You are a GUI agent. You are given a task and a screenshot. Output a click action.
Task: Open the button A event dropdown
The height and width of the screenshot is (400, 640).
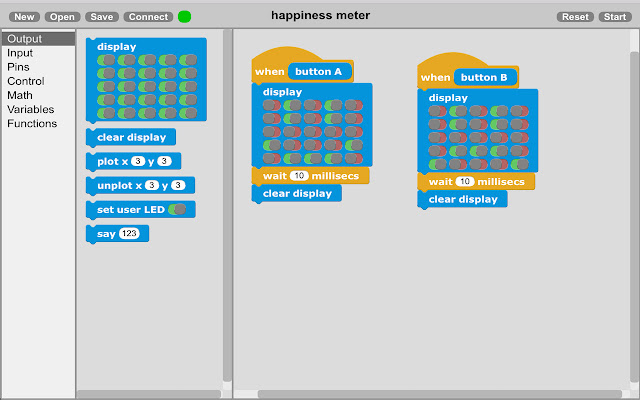point(320,72)
